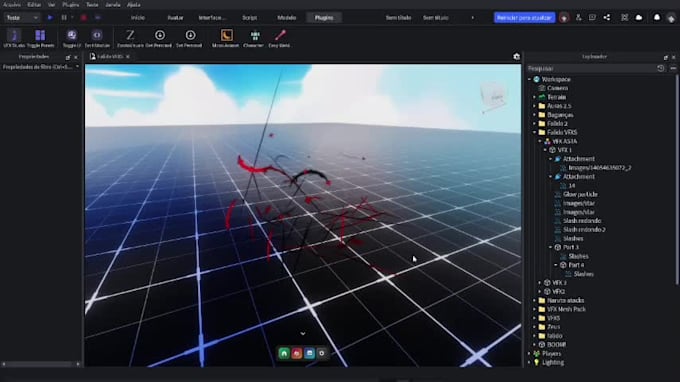Click the first Set Personal download icon
Screen dimensions: 680x382
point(160,35)
